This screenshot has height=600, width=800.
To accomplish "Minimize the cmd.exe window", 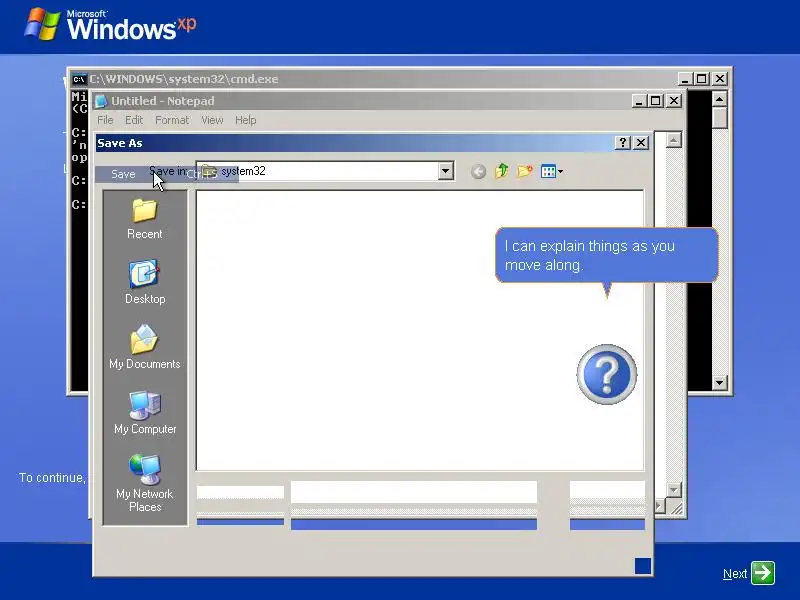I will (x=685, y=79).
